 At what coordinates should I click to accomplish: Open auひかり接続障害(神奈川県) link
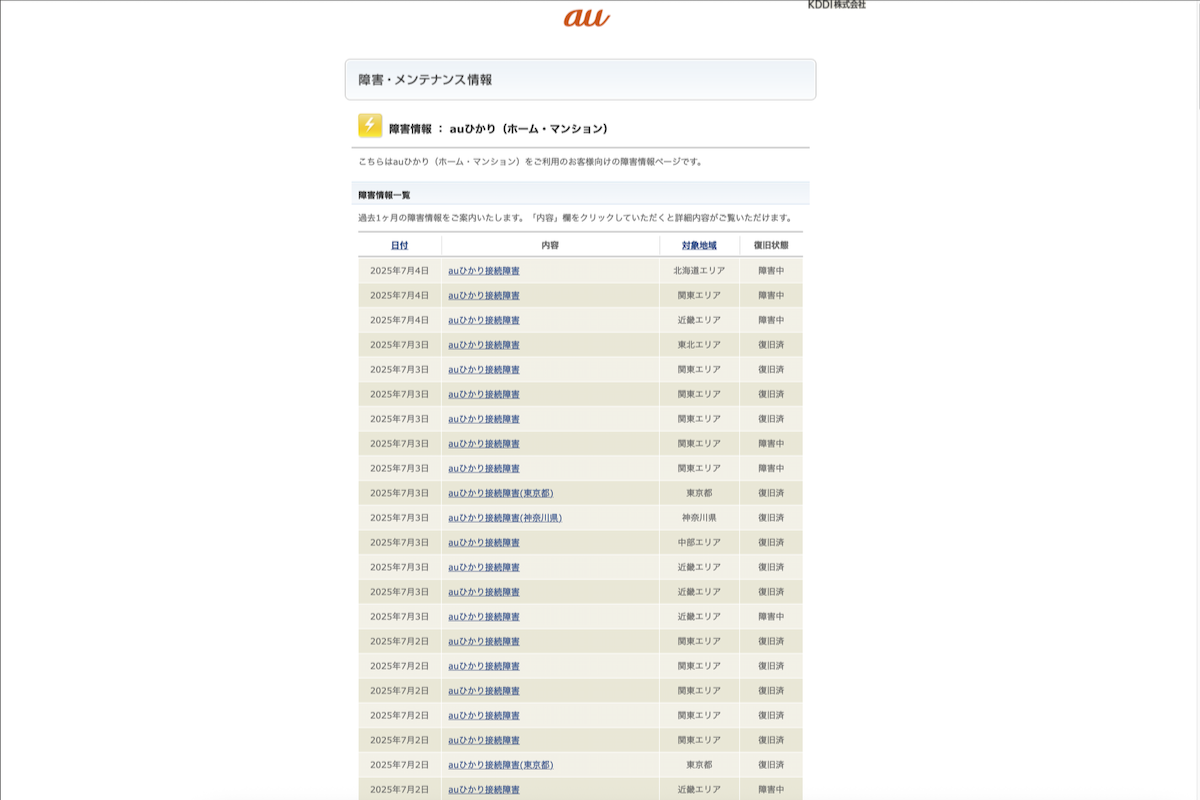pyautogui.click(x=505, y=518)
